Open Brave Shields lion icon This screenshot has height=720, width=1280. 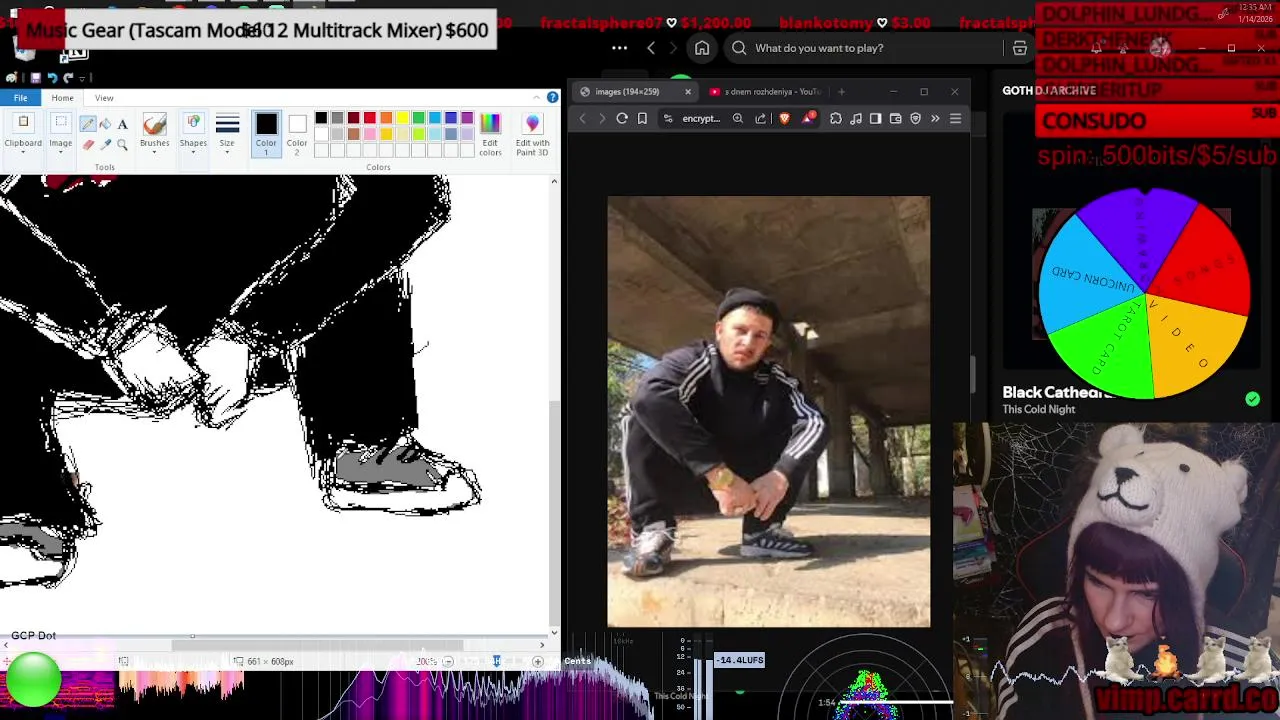[x=784, y=118]
